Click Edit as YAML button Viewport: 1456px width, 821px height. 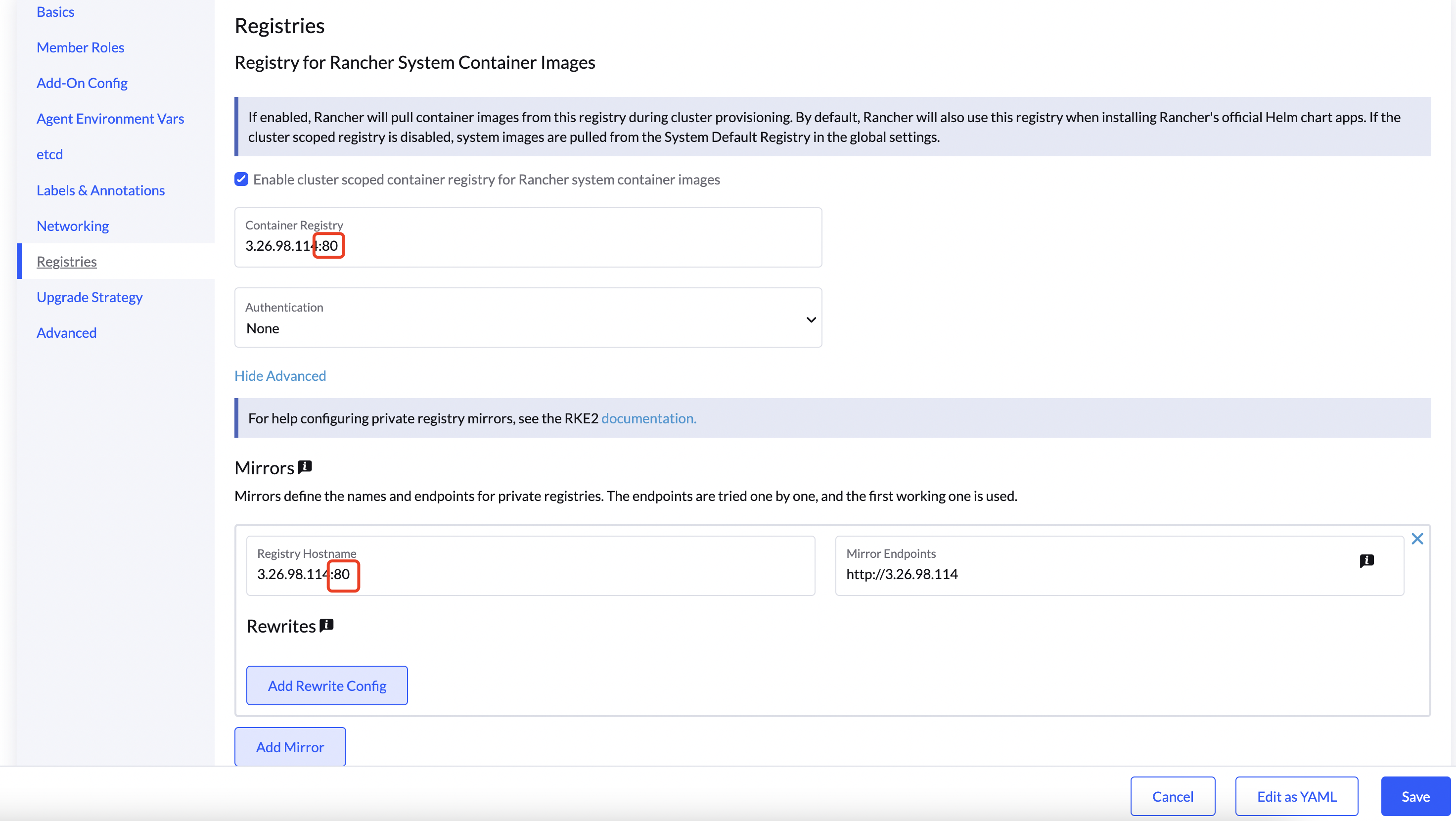pyautogui.click(x=1297, y=796)
